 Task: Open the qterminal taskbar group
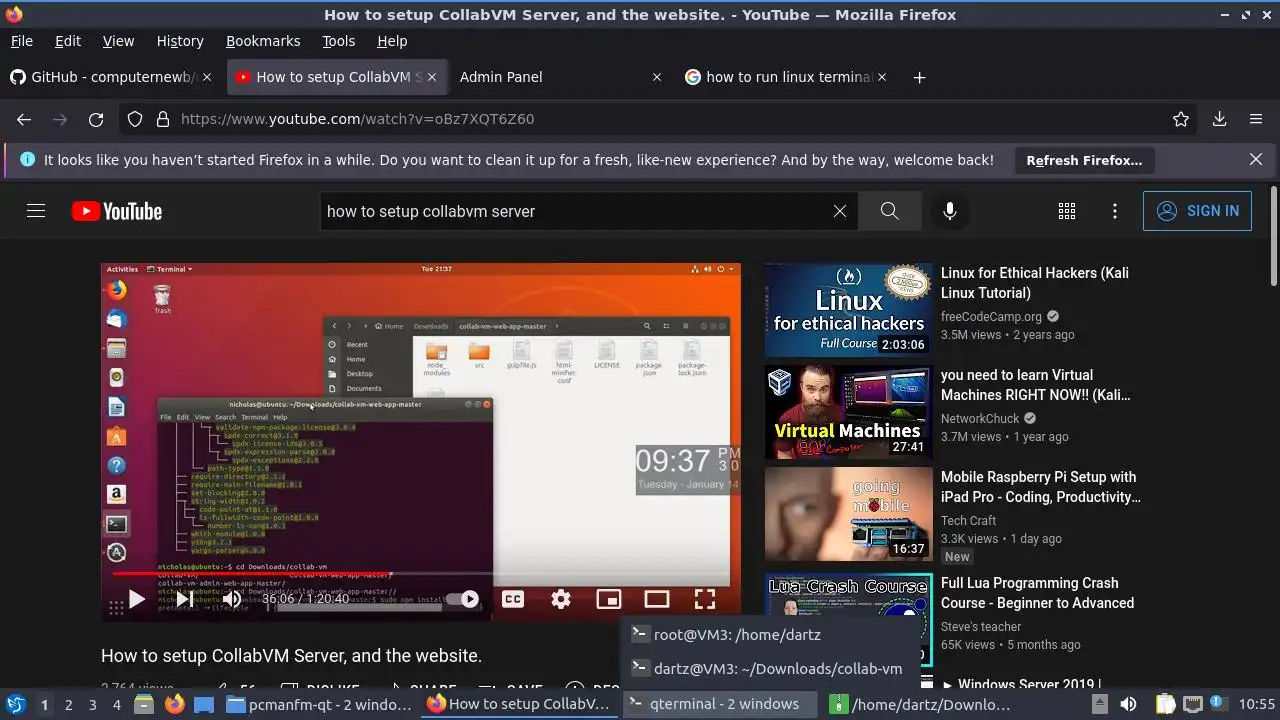[720, 704]
